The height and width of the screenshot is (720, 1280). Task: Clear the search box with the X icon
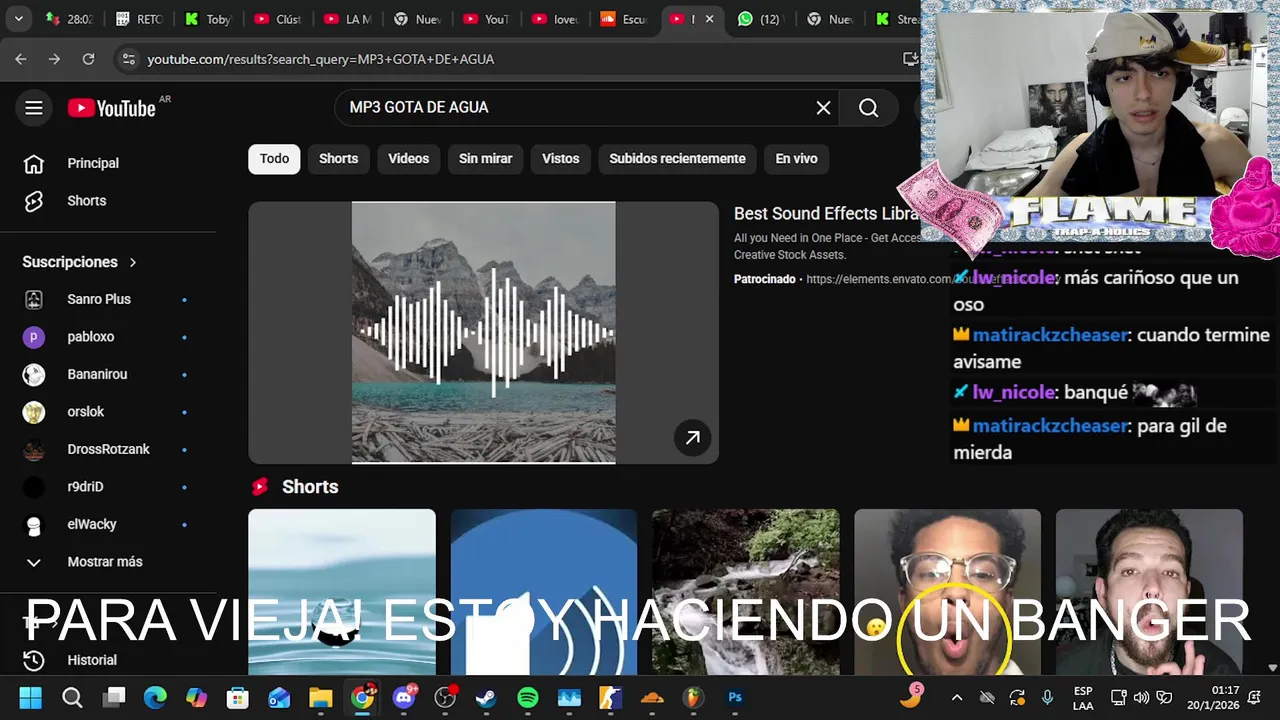(823, 108)
